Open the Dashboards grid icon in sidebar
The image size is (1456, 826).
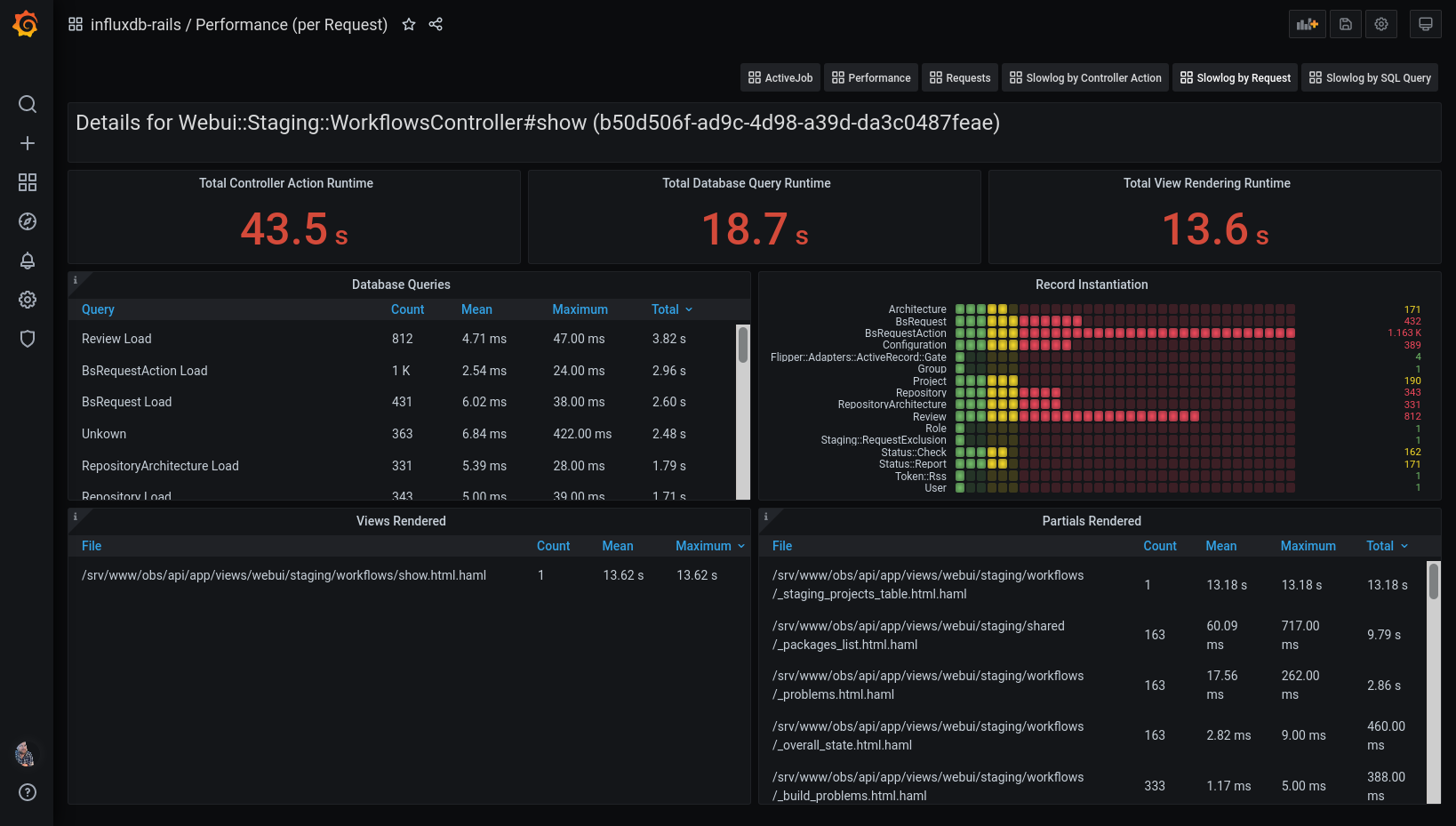28,182
